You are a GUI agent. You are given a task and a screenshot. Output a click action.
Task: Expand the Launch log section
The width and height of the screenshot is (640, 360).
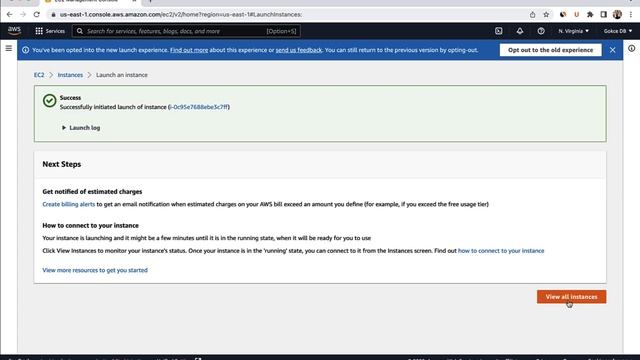tap(81, 128)
